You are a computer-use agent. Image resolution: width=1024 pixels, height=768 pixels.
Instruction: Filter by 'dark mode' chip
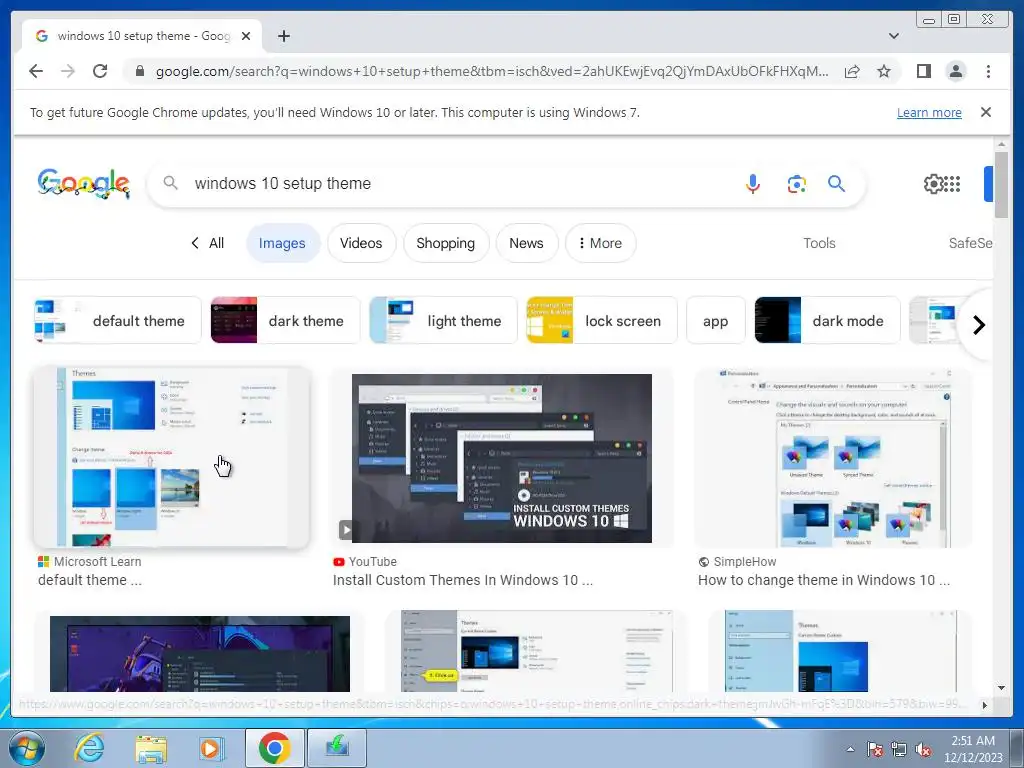827,320
